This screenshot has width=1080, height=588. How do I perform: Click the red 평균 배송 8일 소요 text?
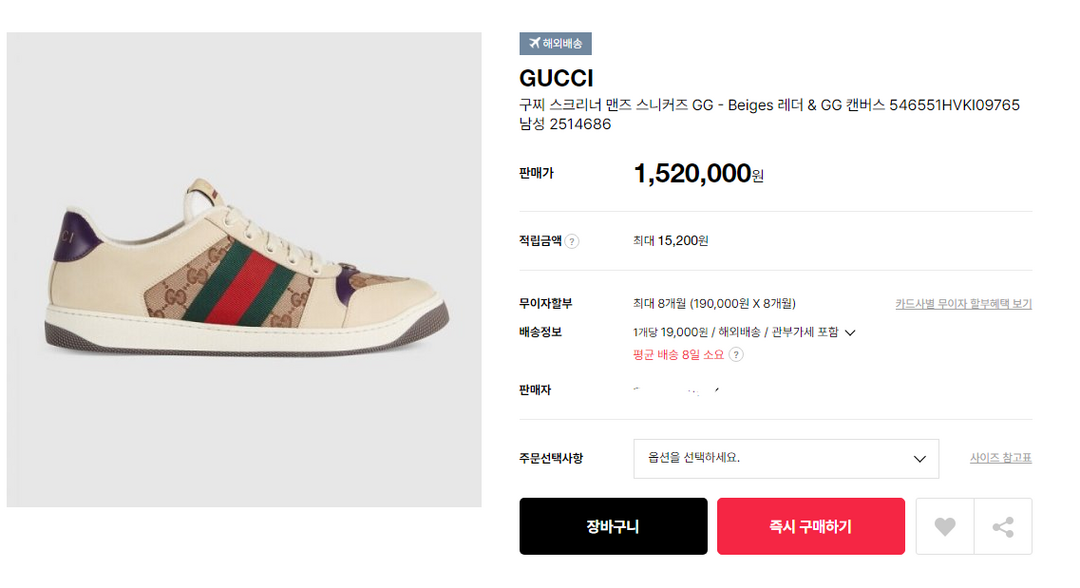tap(678, 354)
